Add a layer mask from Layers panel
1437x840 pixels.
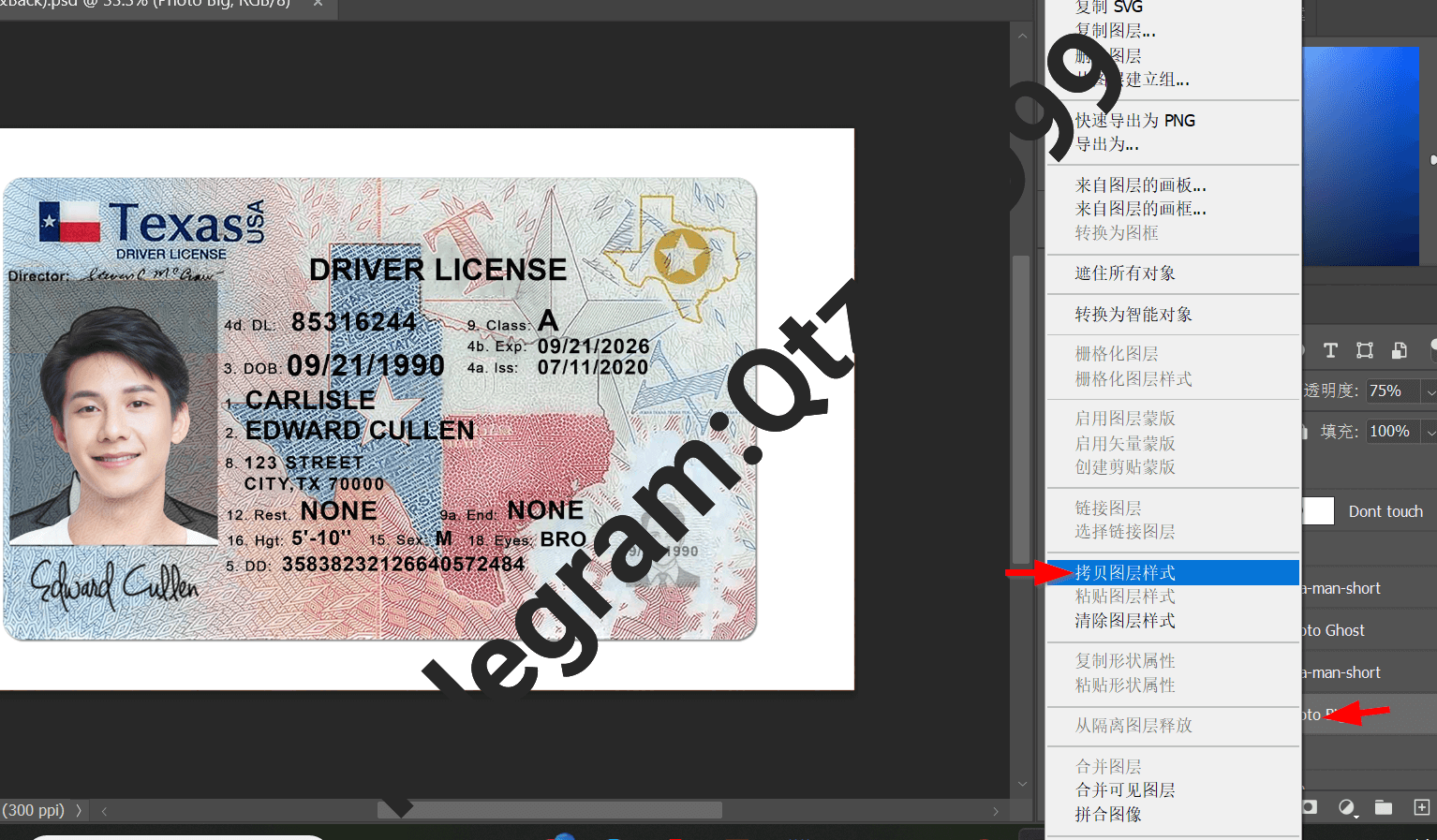coord(1310,807)
